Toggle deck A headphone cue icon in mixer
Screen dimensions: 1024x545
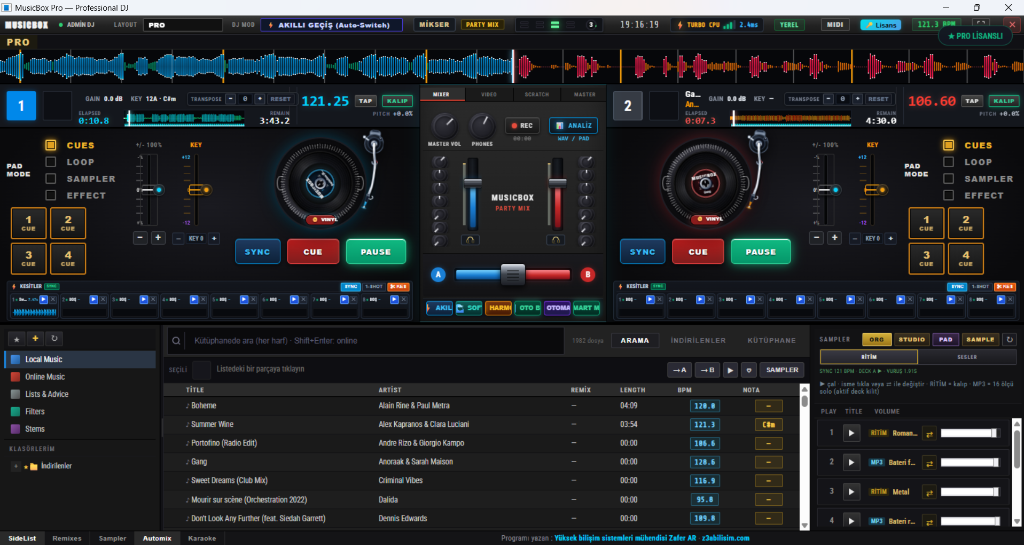click(x=470, y=240)
